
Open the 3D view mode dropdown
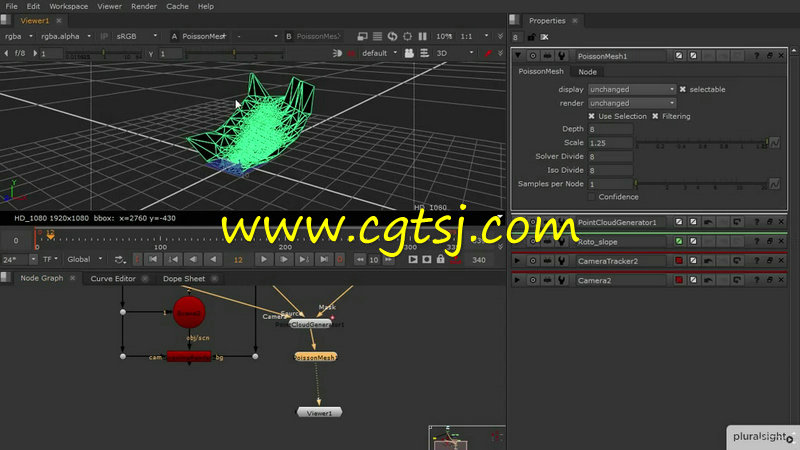[454, 53]
